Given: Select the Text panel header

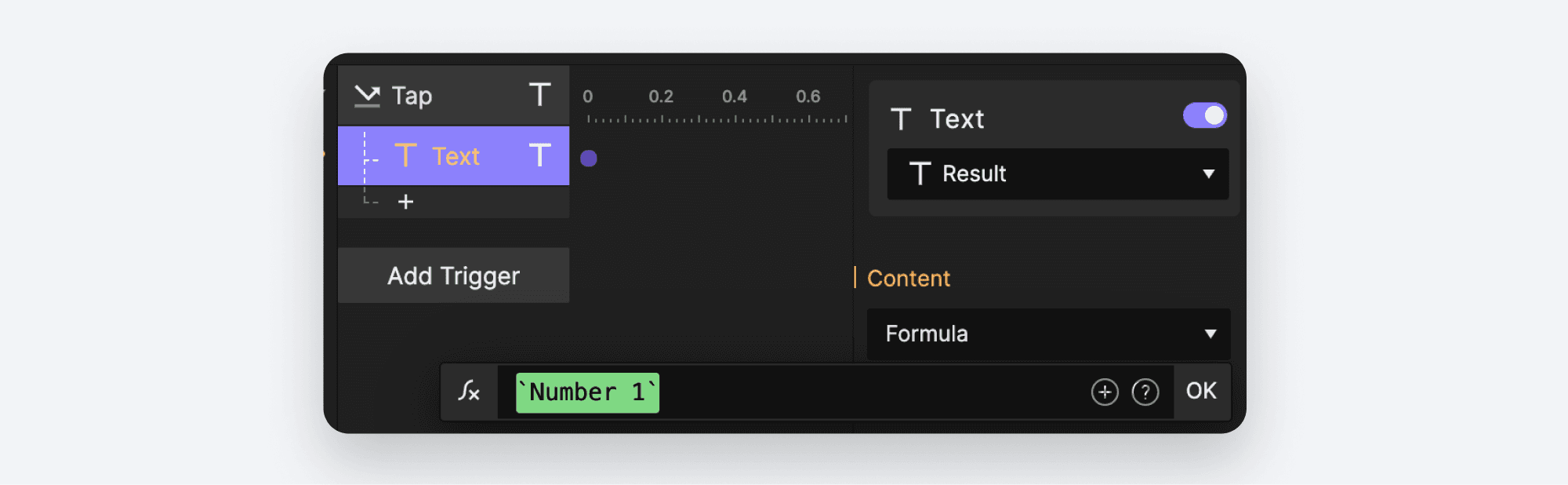Looking at the screenshot, I should click(x=956, y=119).
